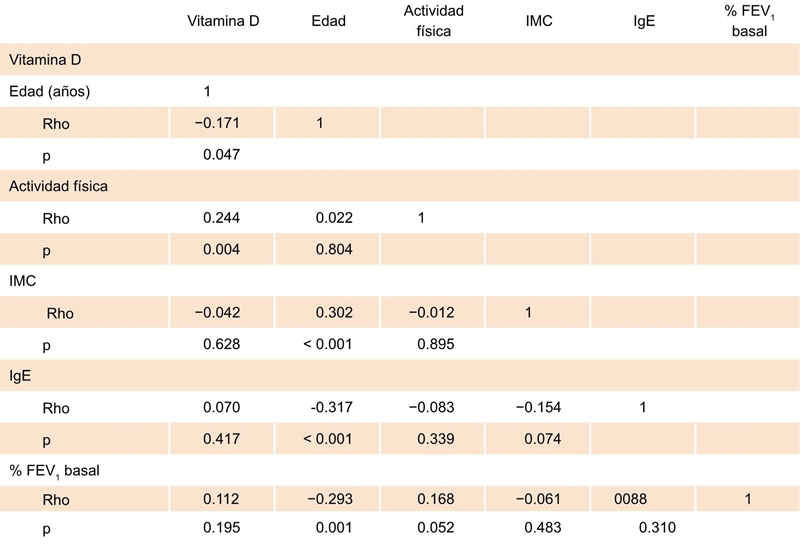Select the p-value cell showing 0.804
This screenshot has width=800, height=547.
click(x=332, y=249)
